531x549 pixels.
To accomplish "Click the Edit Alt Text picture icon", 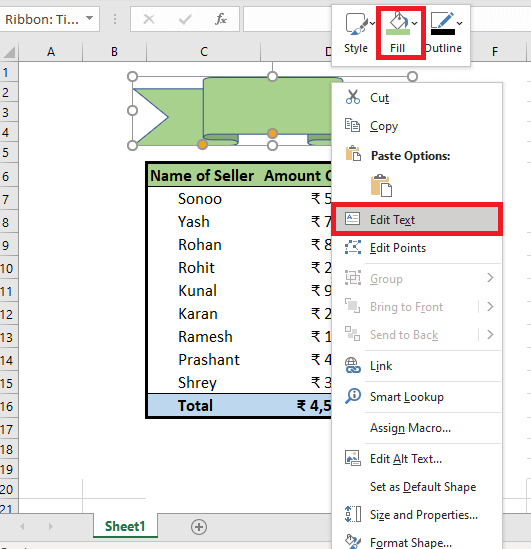I will pyautogui.click(x=352, y=458).
